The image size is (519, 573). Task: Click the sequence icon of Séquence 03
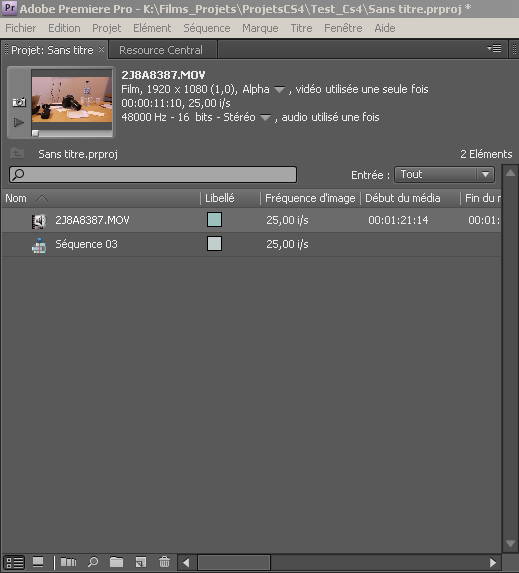[x=39, y=245]
